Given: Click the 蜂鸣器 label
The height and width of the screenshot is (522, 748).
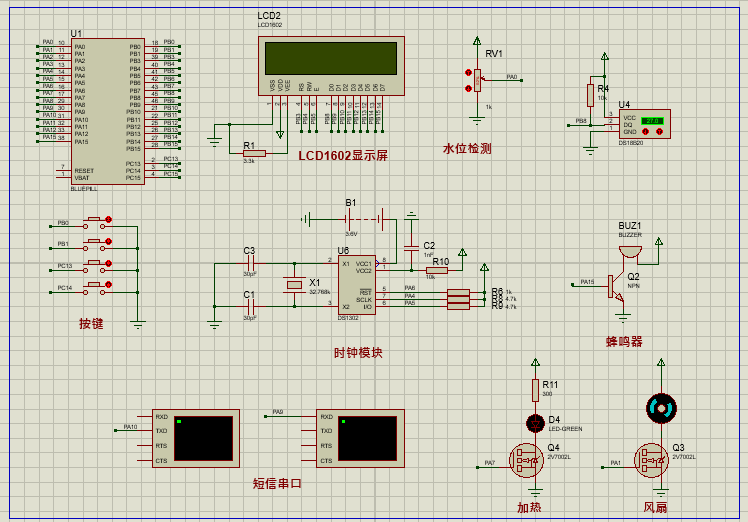Looking at the screenshot, I should tap(624, 342).
